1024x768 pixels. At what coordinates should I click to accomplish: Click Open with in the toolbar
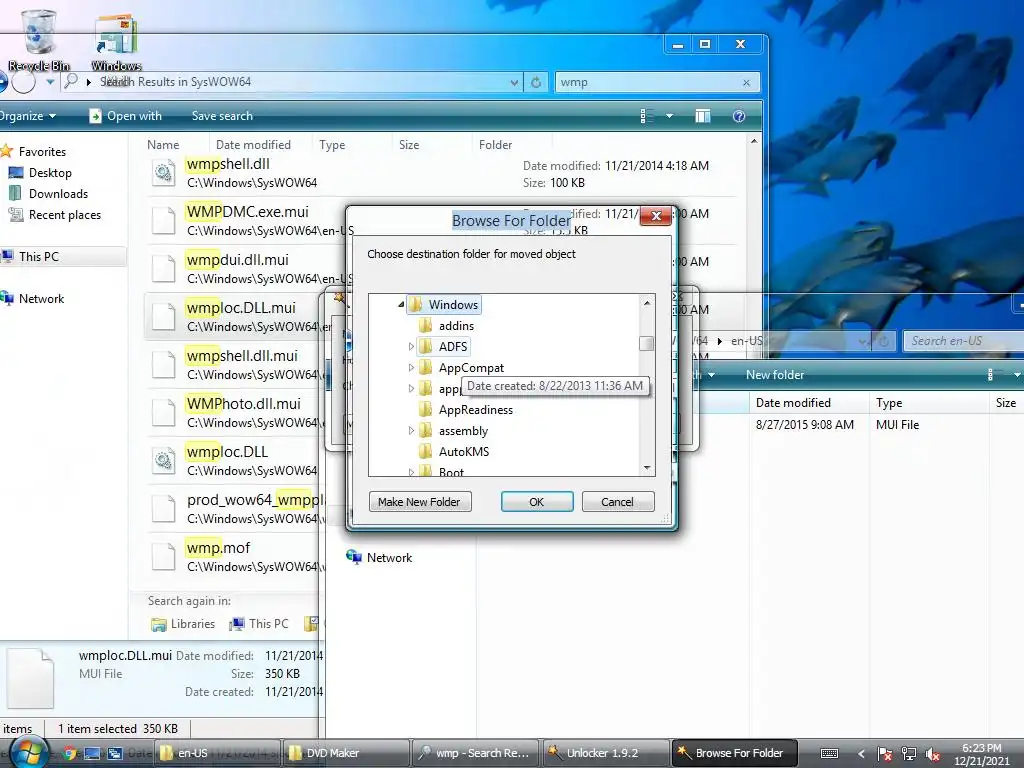[x=125, y=116]
